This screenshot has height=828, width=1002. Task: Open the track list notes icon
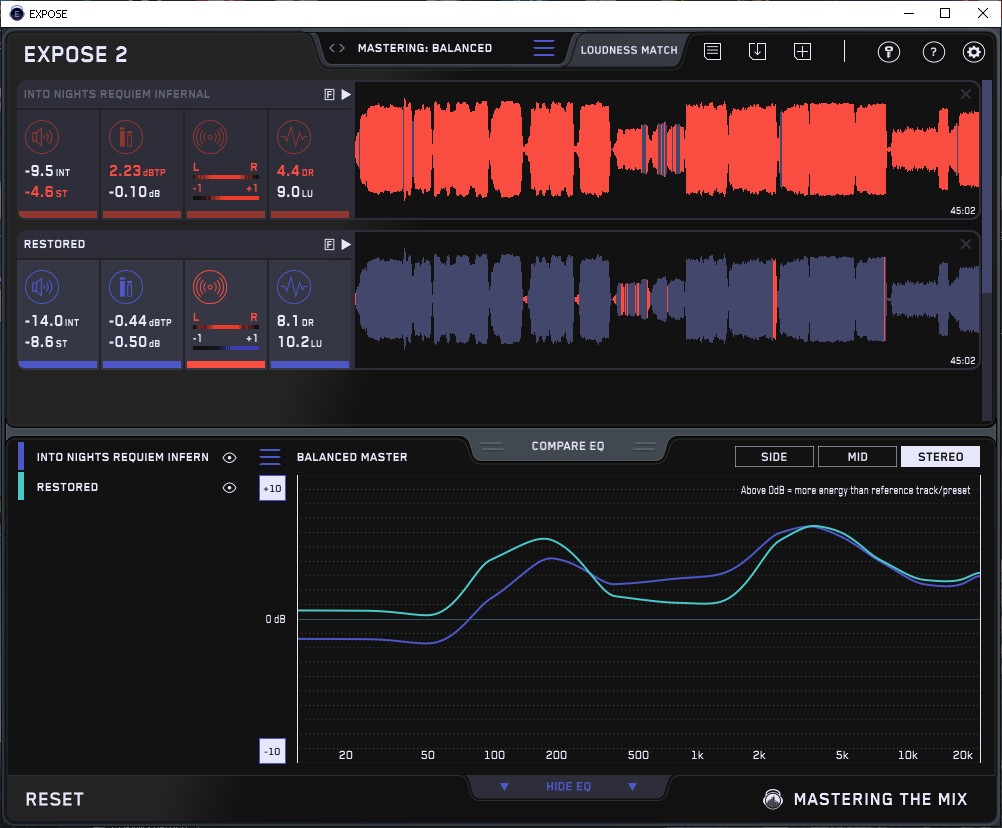pyautogui.click(x=713, y=51)
